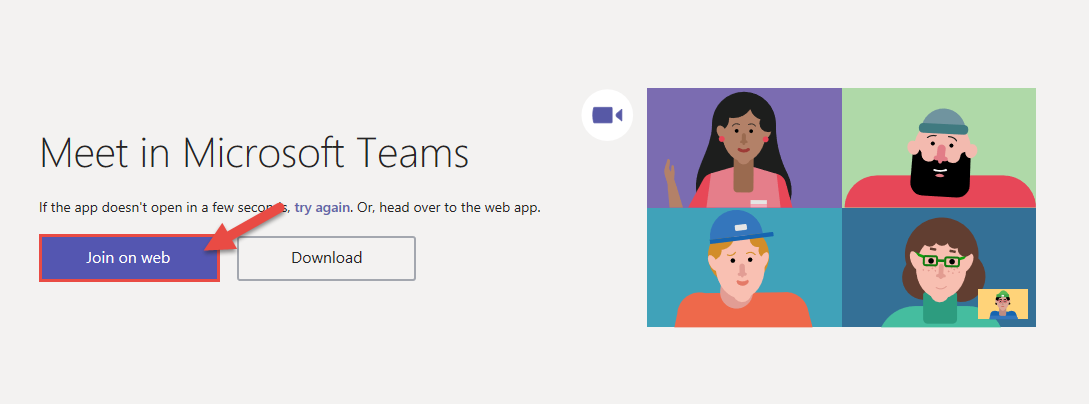Click the video camera icon
The width and height of the screenshot is (1089, 404).
pos(607,115)
